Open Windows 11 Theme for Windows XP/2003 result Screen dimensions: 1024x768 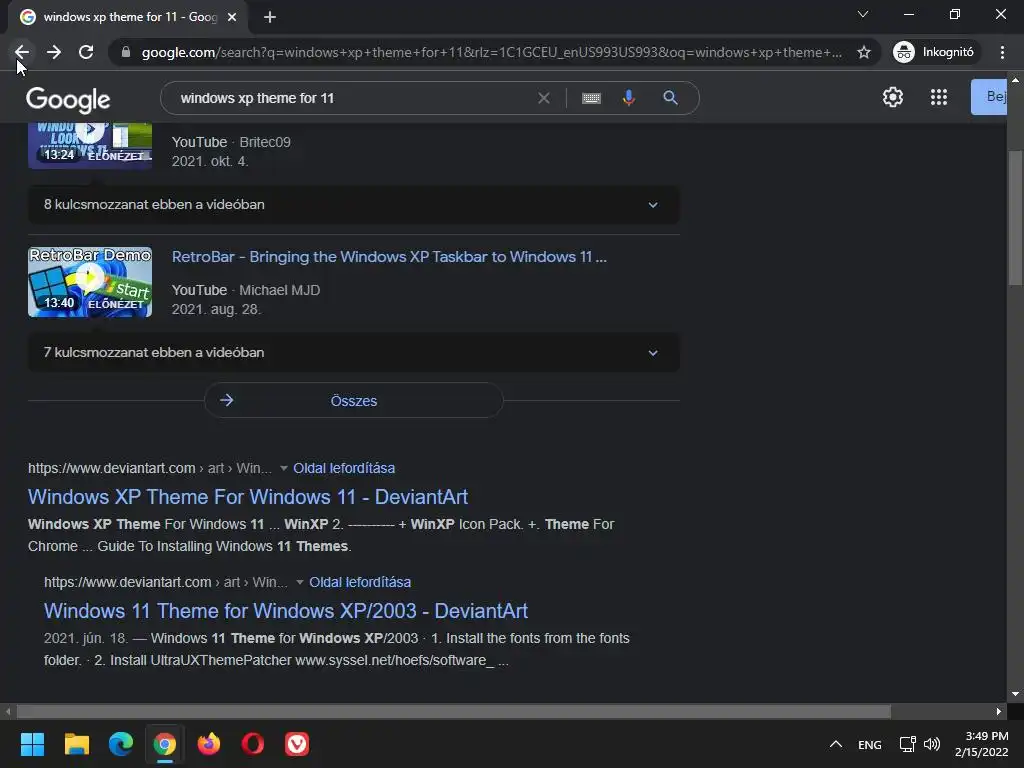(x=286, y=611)
